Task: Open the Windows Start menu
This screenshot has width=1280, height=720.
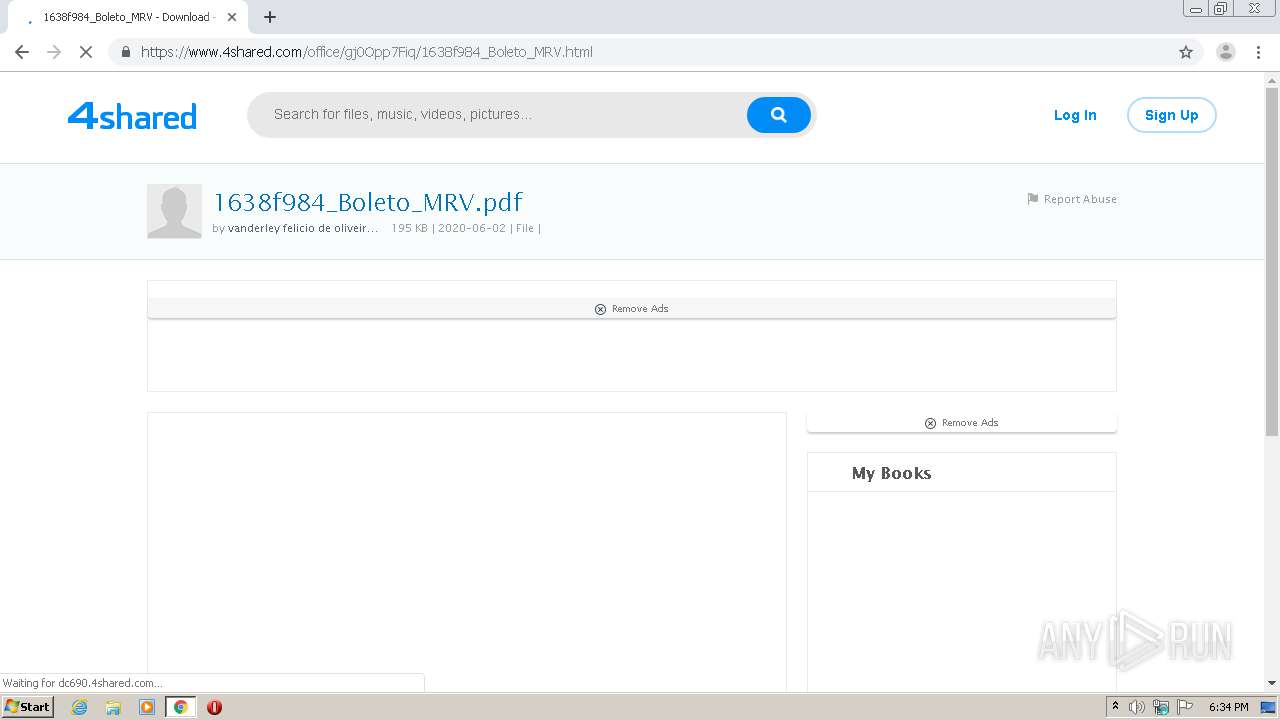Action: tap(28, 707)
